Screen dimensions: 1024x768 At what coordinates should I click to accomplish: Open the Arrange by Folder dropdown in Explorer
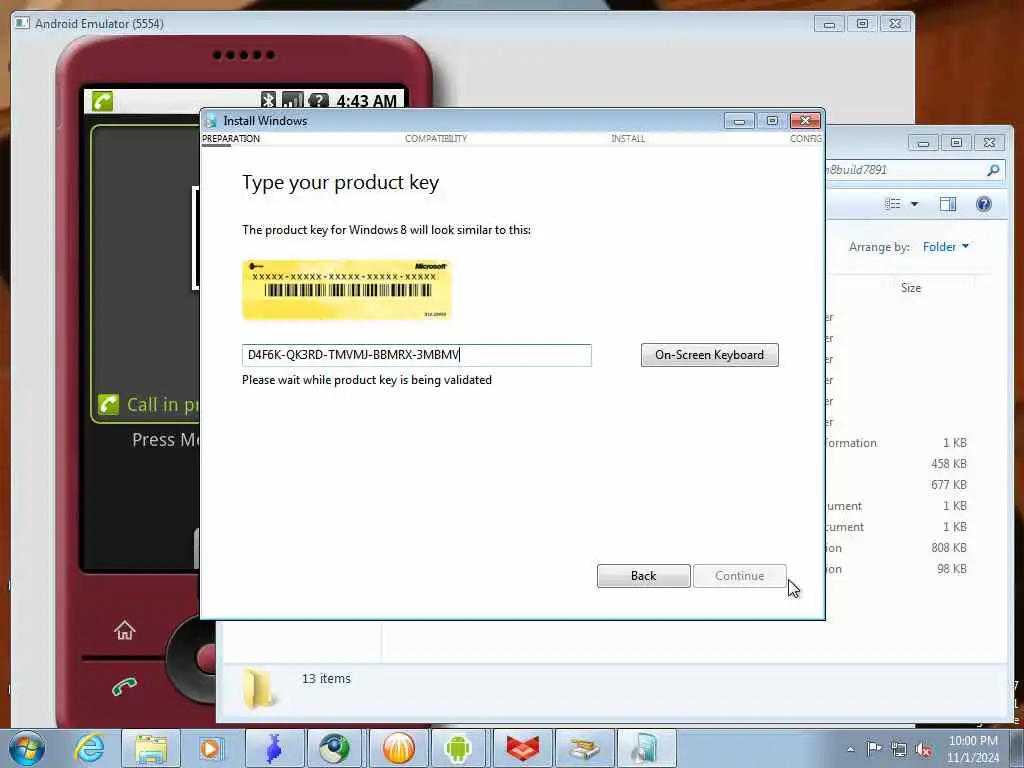pyautogui.click(x=945, y=247)
